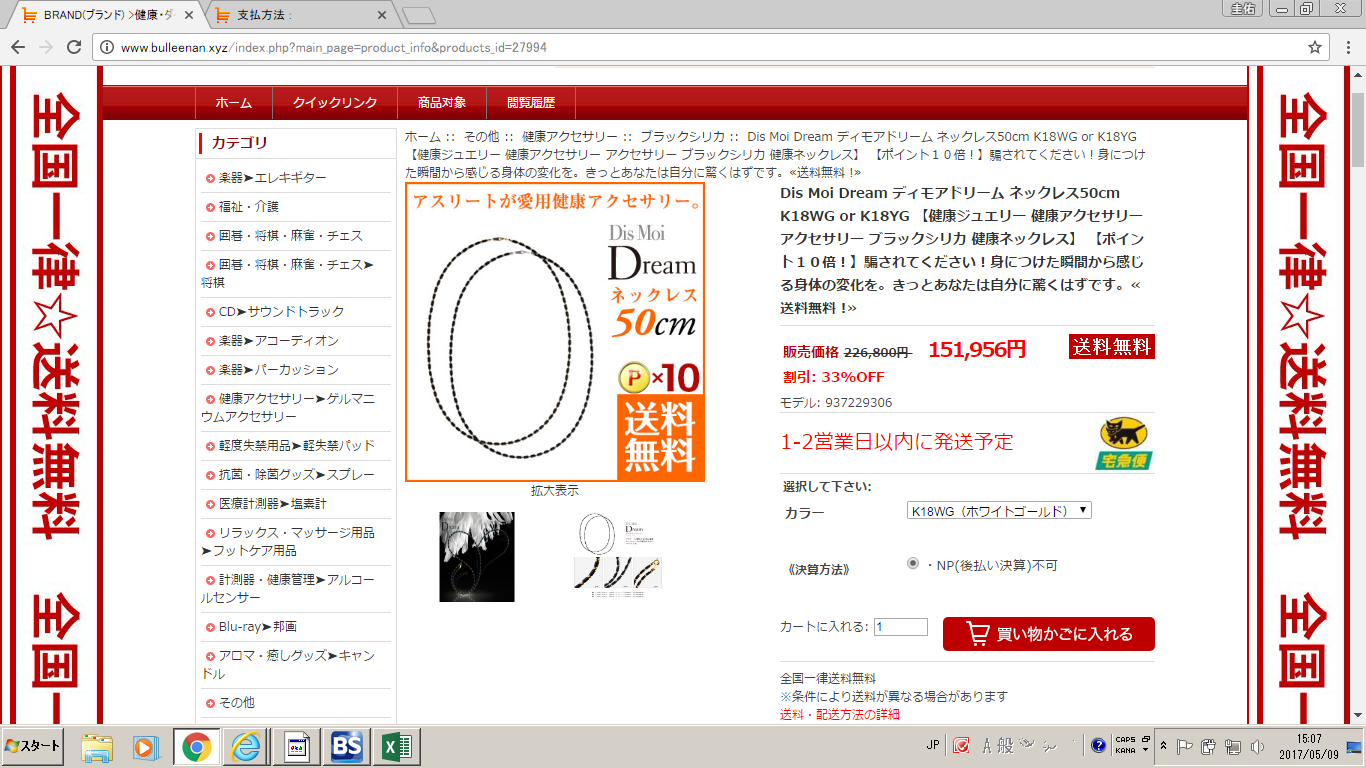1366x768 pixels.
Task: Click the power plug icon in tray
Action: coord(1208,746)
